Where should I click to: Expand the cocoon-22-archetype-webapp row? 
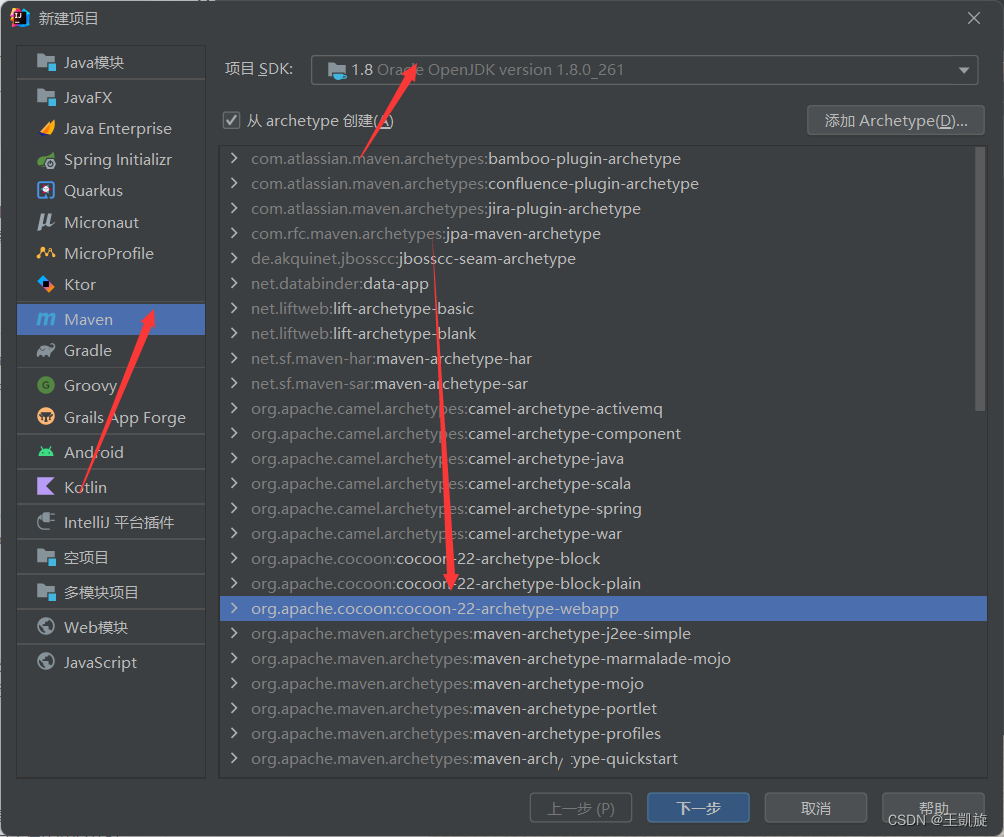[x=234, y=608]
